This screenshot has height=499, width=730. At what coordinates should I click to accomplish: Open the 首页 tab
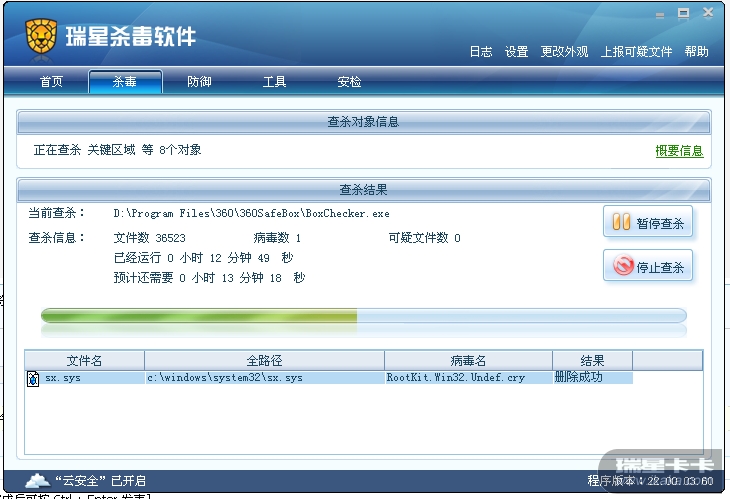[x=51, y=82]
